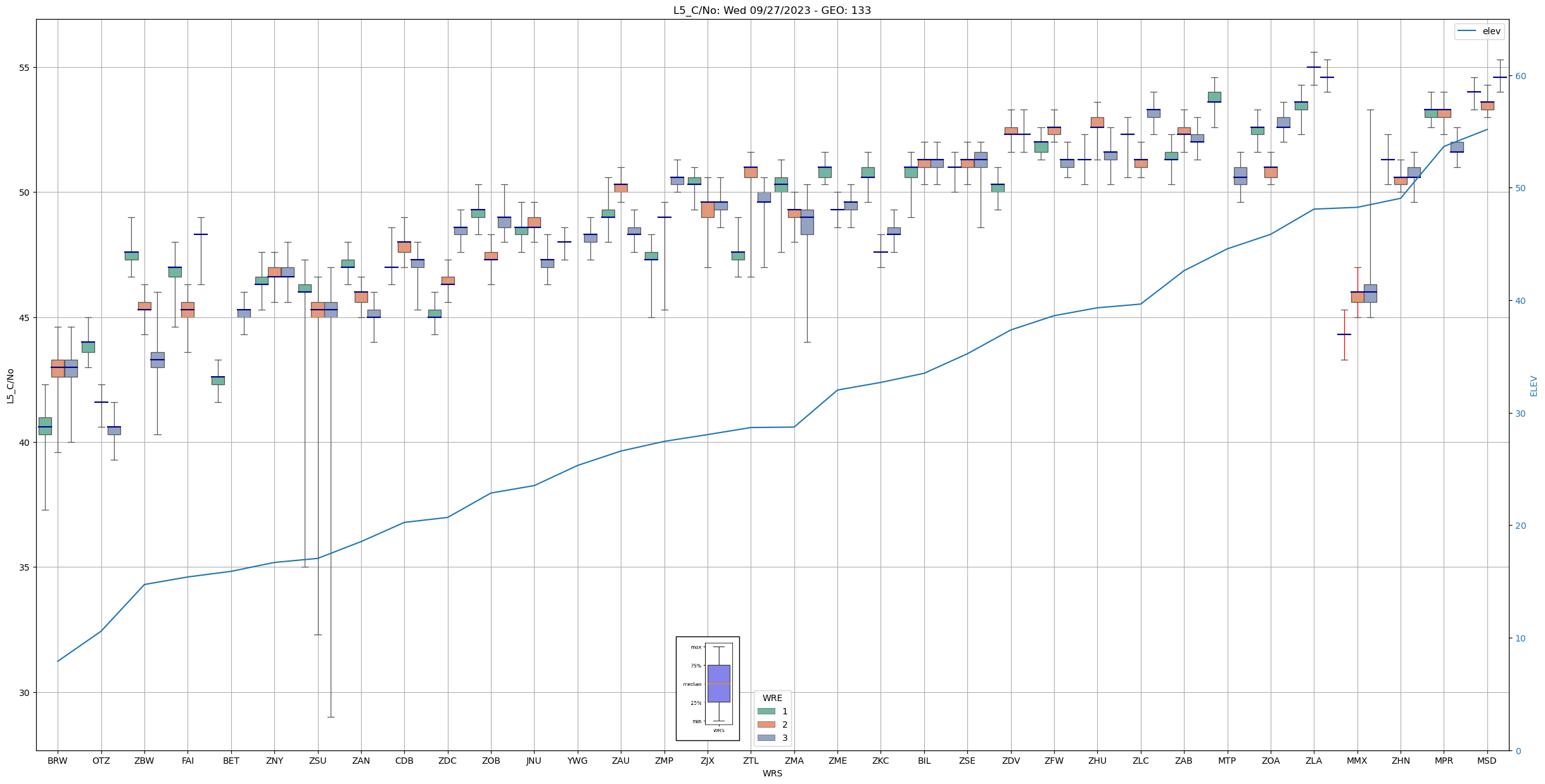Click the chart title L5_C/No text
Screen dimensions: 1545x784
point(772,11)
